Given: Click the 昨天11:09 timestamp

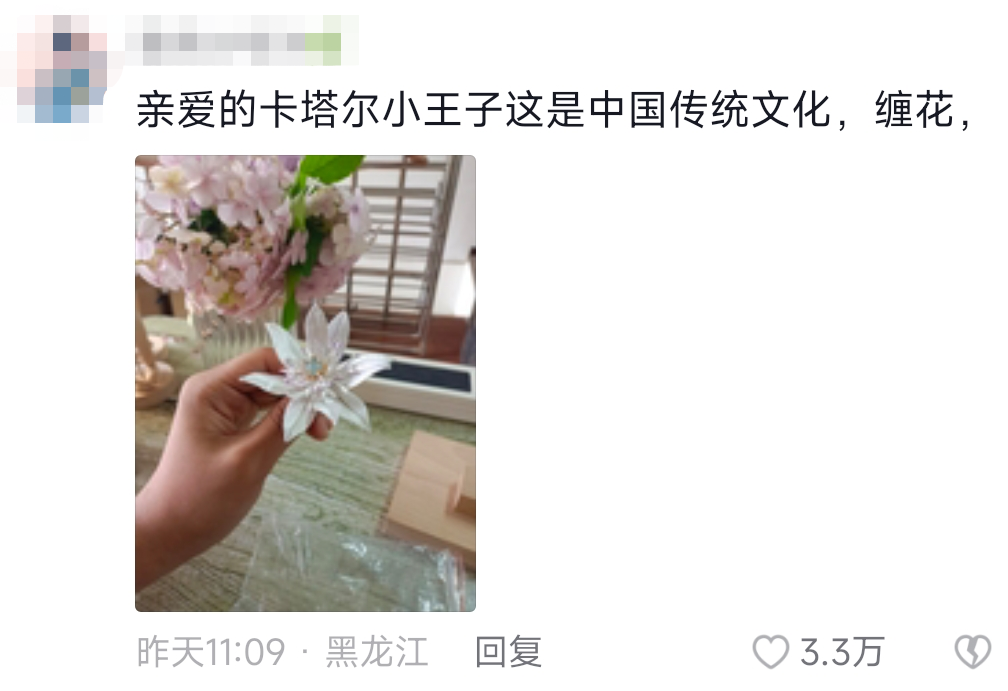Looking at the screenshot, I should pyautogui.click(x=211, y=652).
